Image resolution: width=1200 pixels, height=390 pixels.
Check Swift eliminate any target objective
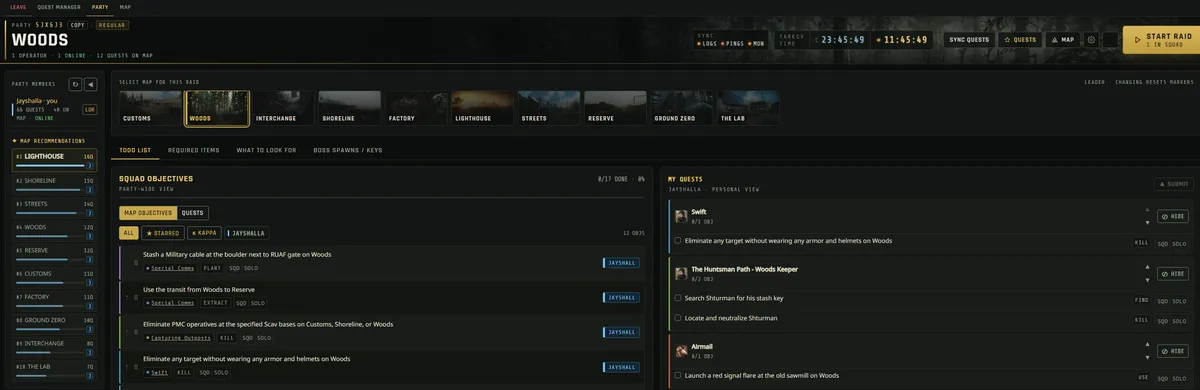(x=678, y=241)
